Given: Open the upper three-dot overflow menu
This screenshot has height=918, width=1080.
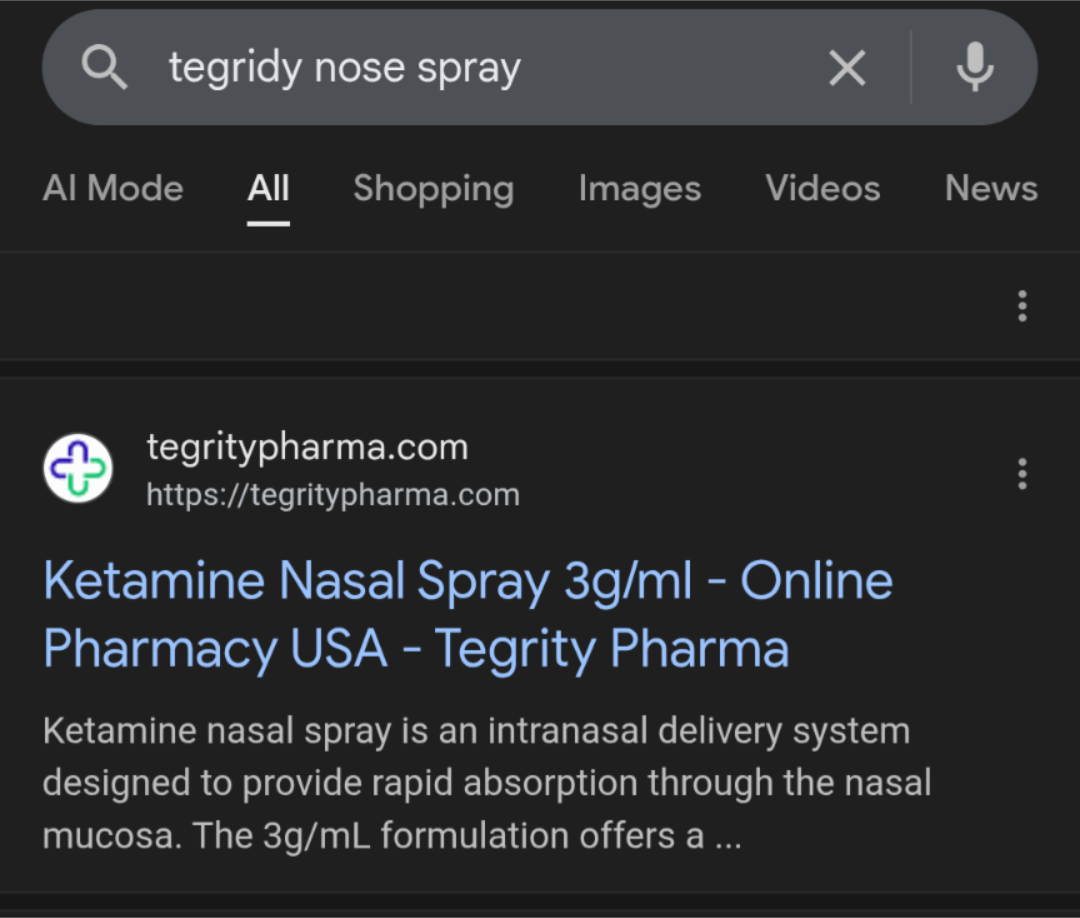Looking at the screenshot, I should pos(1021,306).
